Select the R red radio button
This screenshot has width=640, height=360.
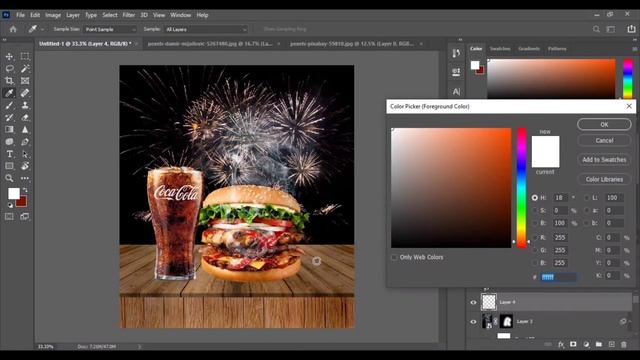click(x=535, y=238)
